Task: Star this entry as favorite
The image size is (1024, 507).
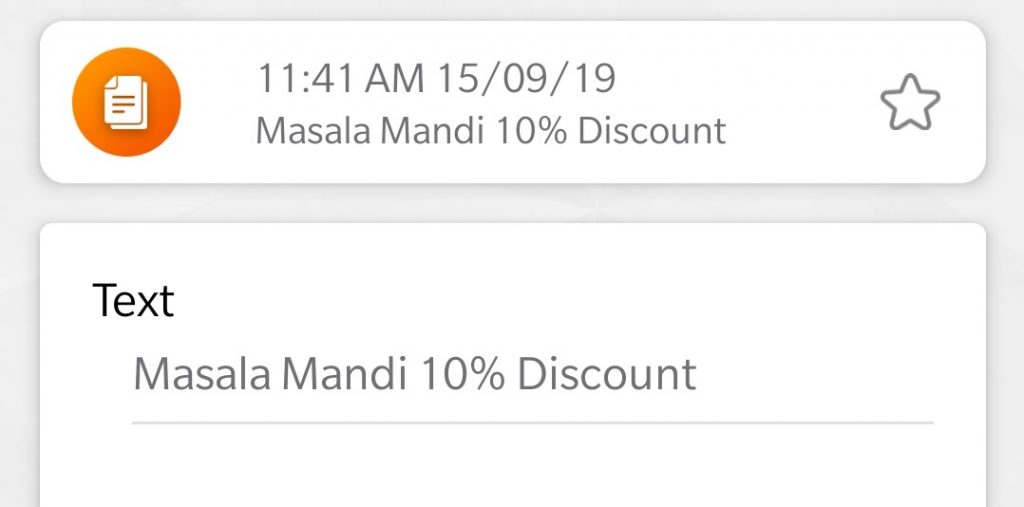Action: 910,104
